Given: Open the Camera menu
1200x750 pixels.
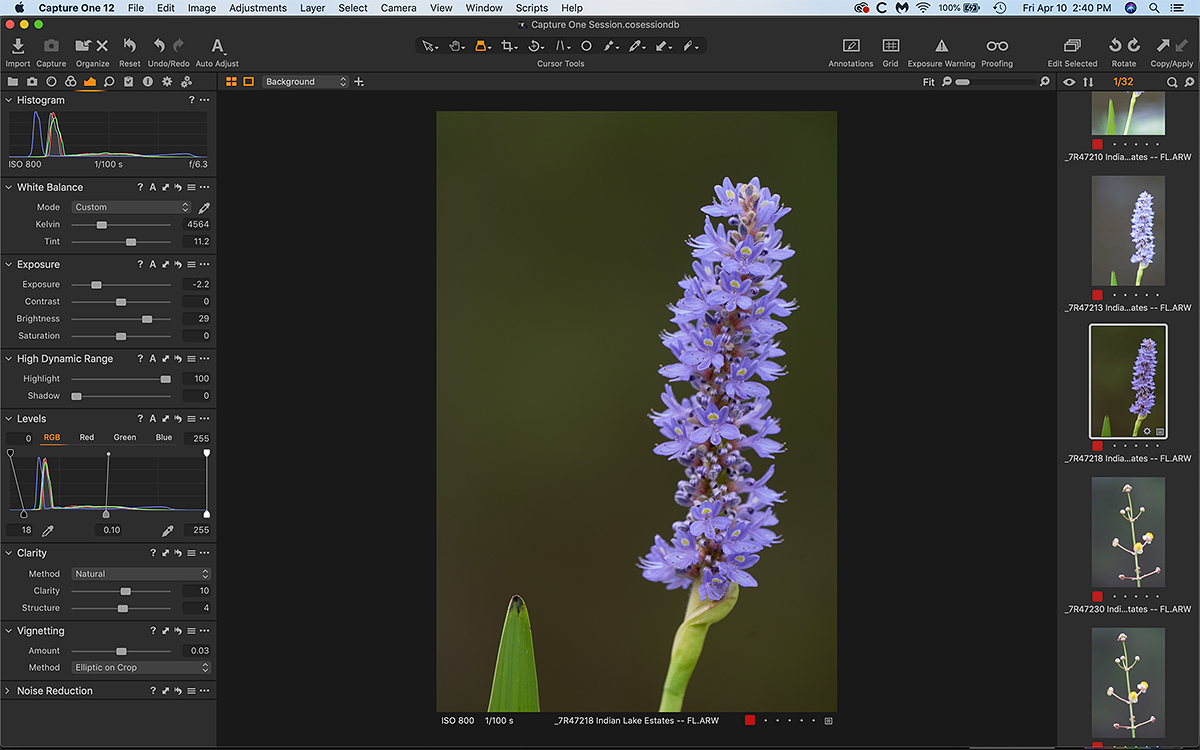Looking at the screenshot, I should [398, 8].
